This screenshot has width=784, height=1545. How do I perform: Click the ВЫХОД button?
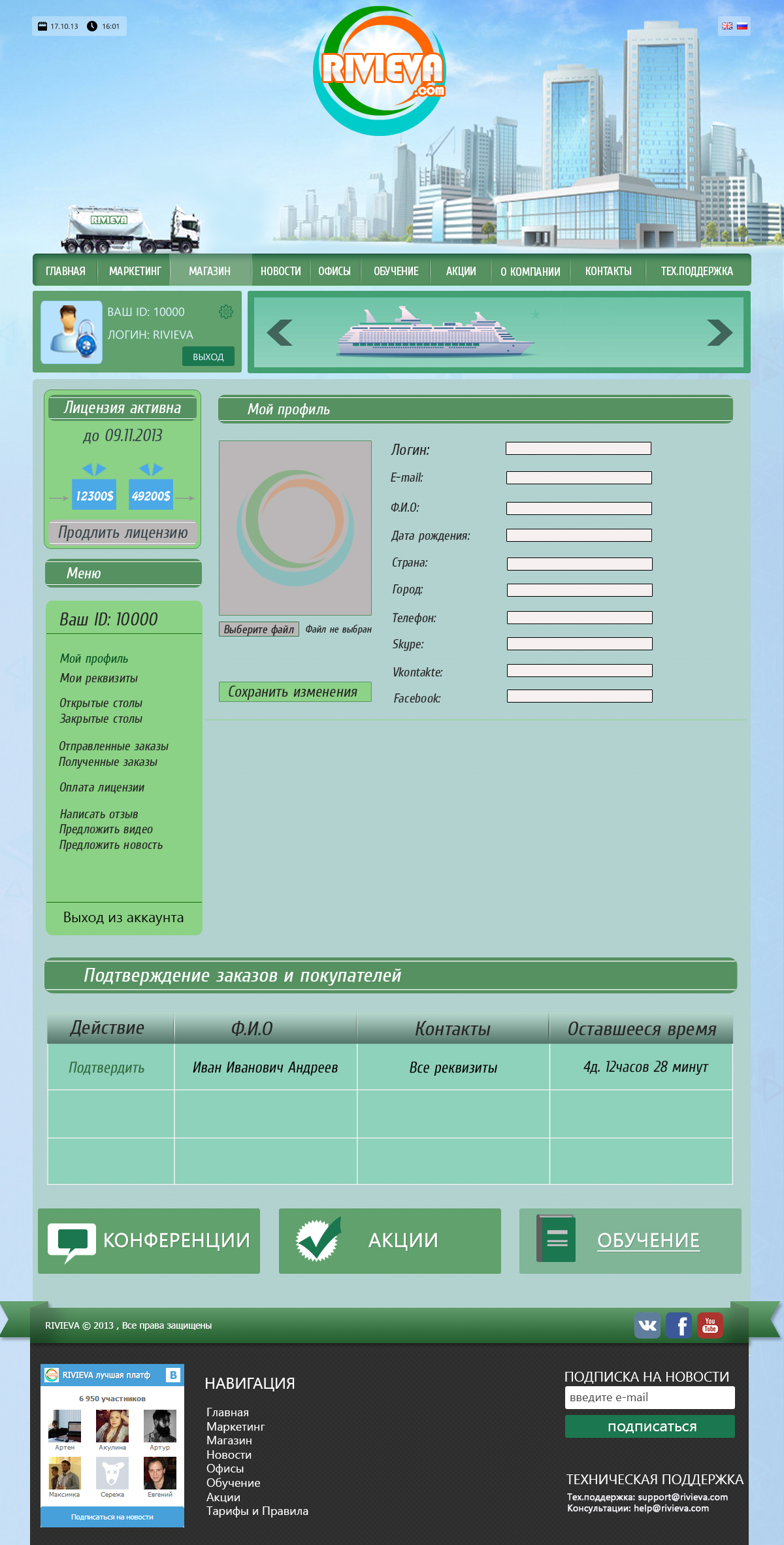click(x=208, y=357)
